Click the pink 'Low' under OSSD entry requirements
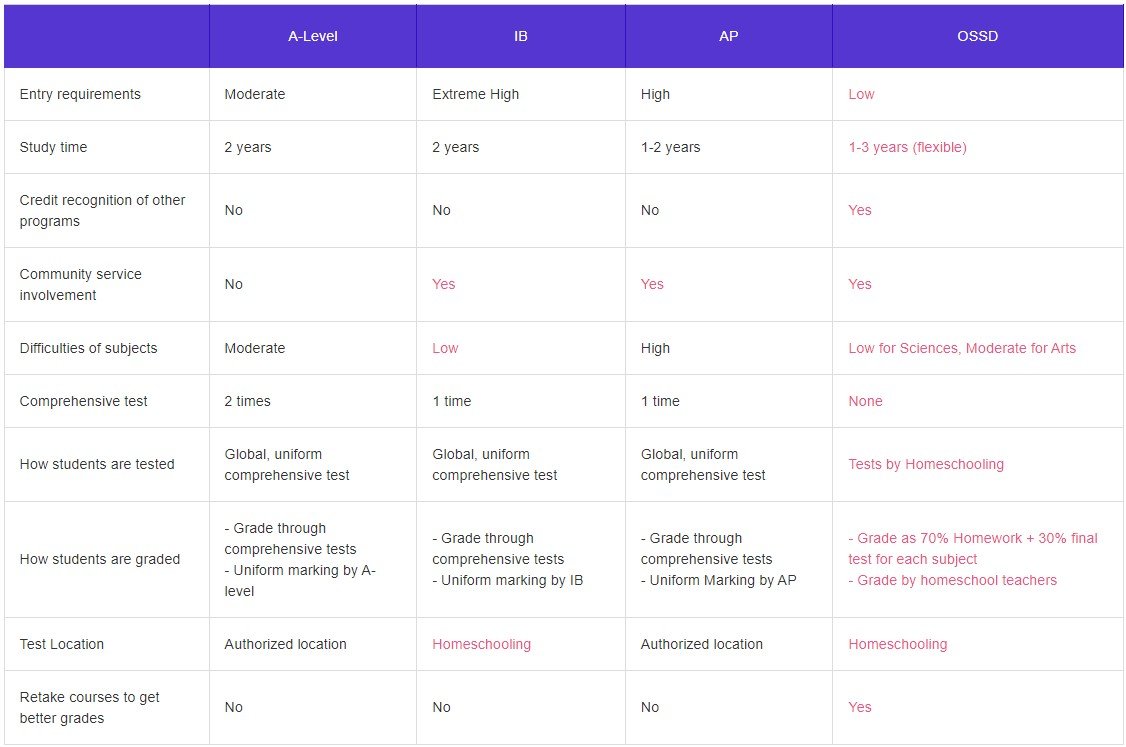This screenshot has width=1126, height=747. (861, 94)
